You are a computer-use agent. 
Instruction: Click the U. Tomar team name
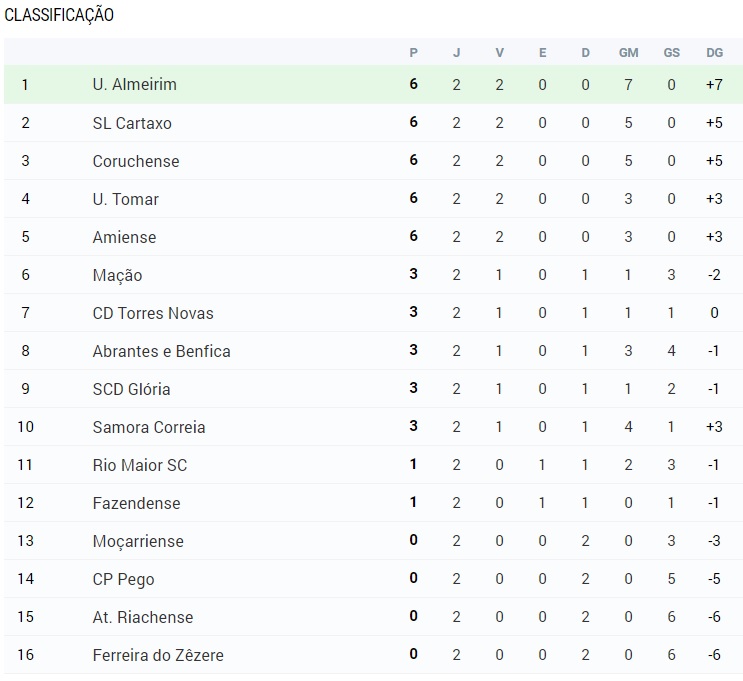[126, 199]
